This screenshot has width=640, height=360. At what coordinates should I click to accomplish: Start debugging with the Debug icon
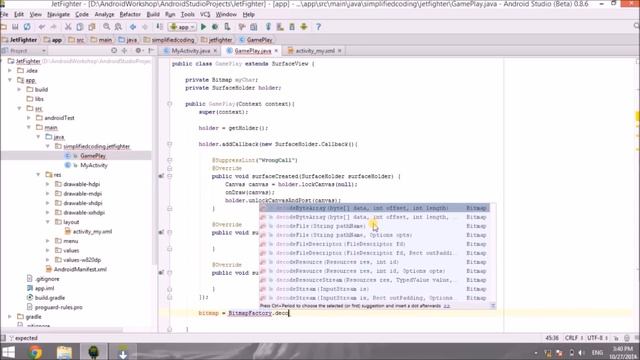click(215, 27)
